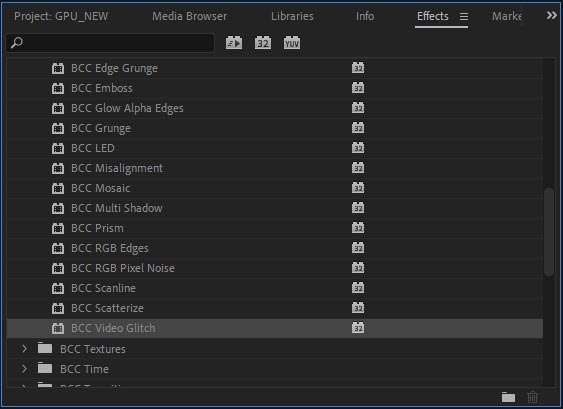
Task: Click effect icon beside BCC LED
Action: coord(58,148)
